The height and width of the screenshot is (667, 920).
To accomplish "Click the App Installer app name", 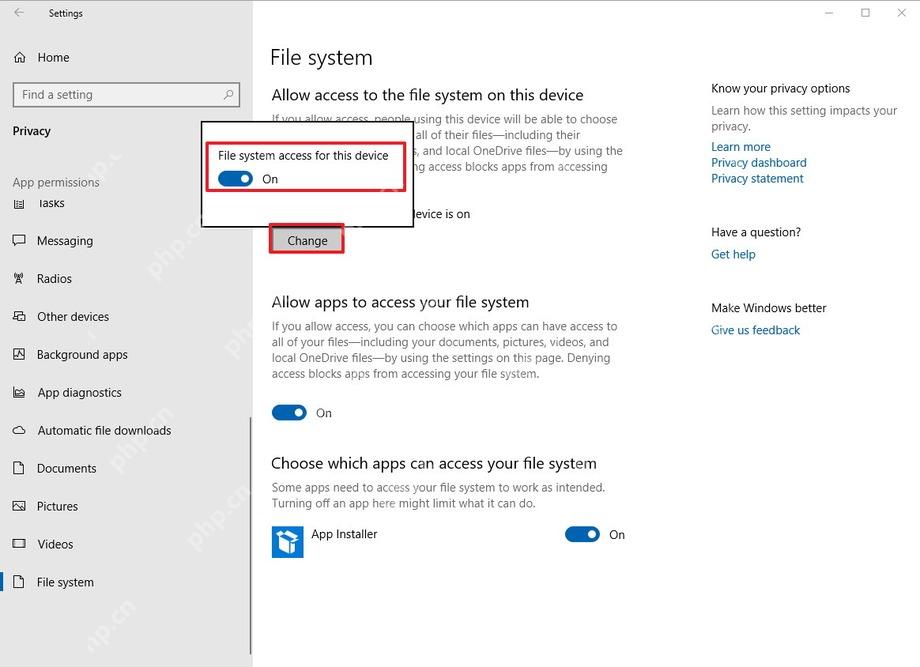I will pyautogui.click(x=344, y=534).
